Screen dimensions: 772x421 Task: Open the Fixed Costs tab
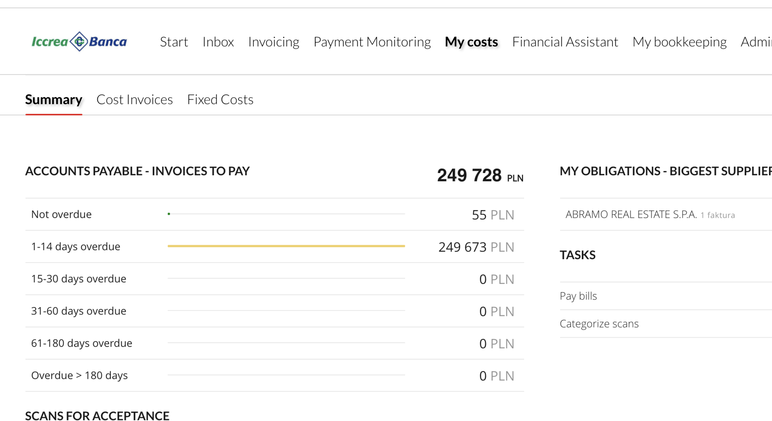[220, 99]
